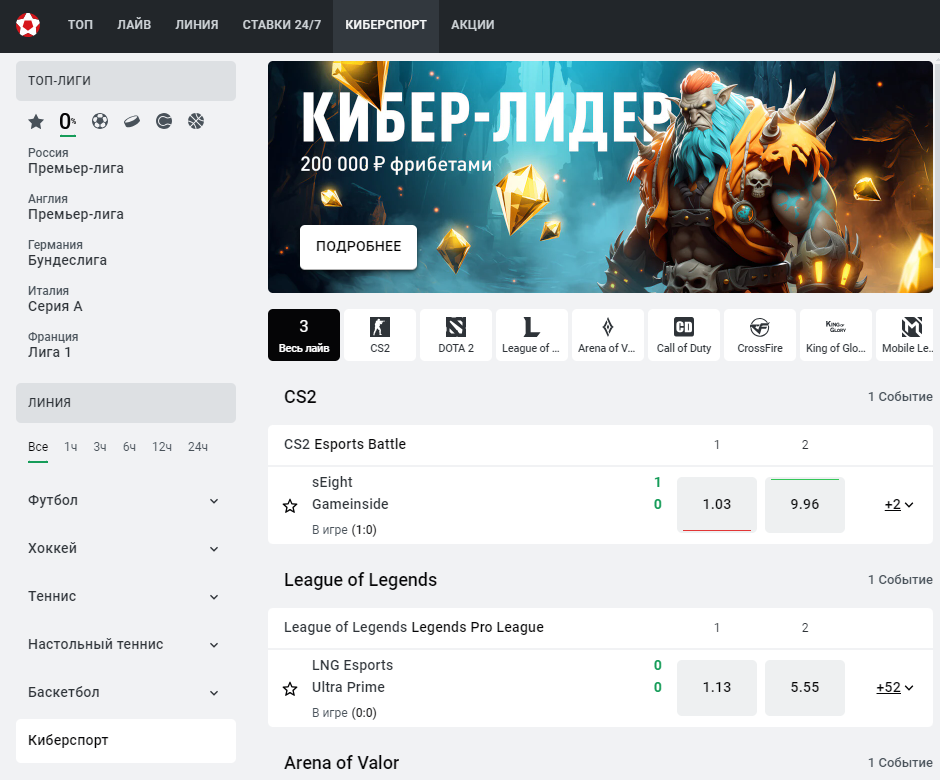Screen dimensions: 940x780
Task: Open the League of Legends filter tile
Action: coord(532,335)
